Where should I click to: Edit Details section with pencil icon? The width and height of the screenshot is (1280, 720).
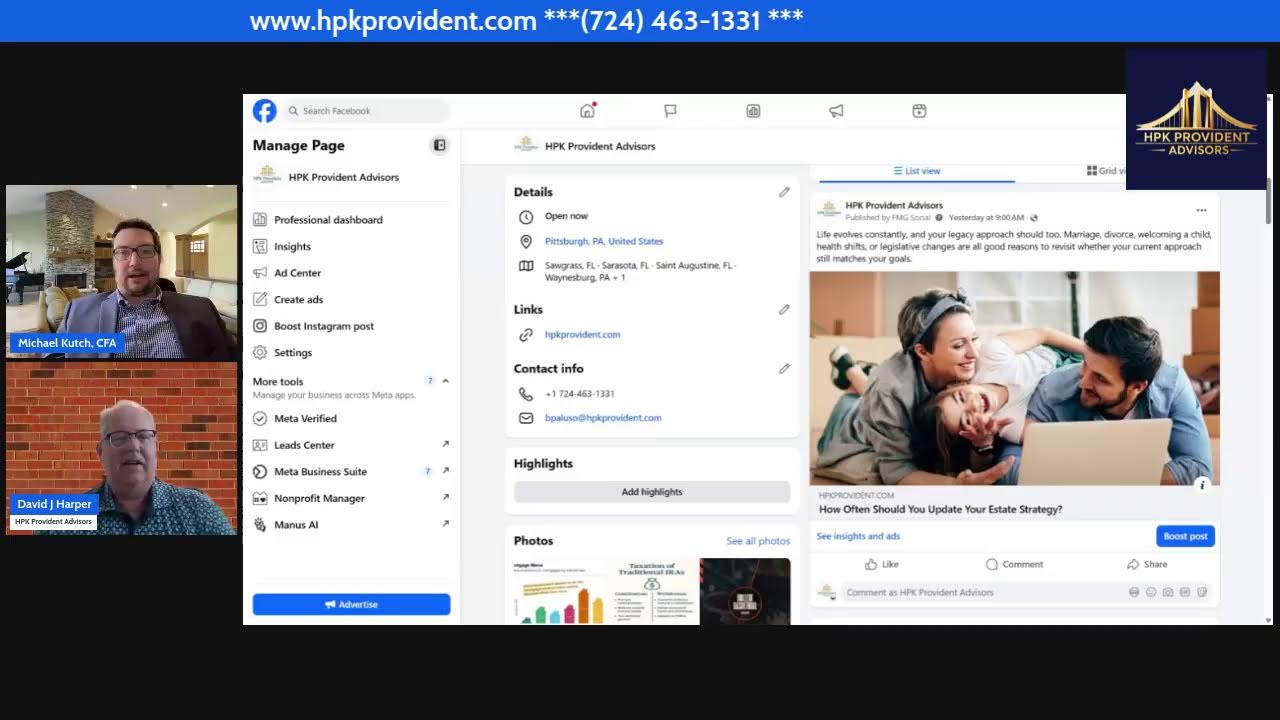pyautogui.click(x=784, y=192)
